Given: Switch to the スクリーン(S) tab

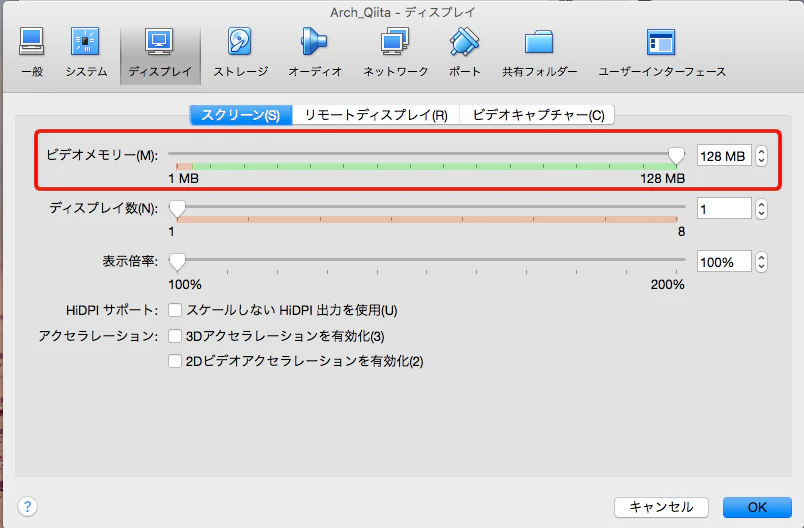Looking at the screenshot, I should 241,115.
